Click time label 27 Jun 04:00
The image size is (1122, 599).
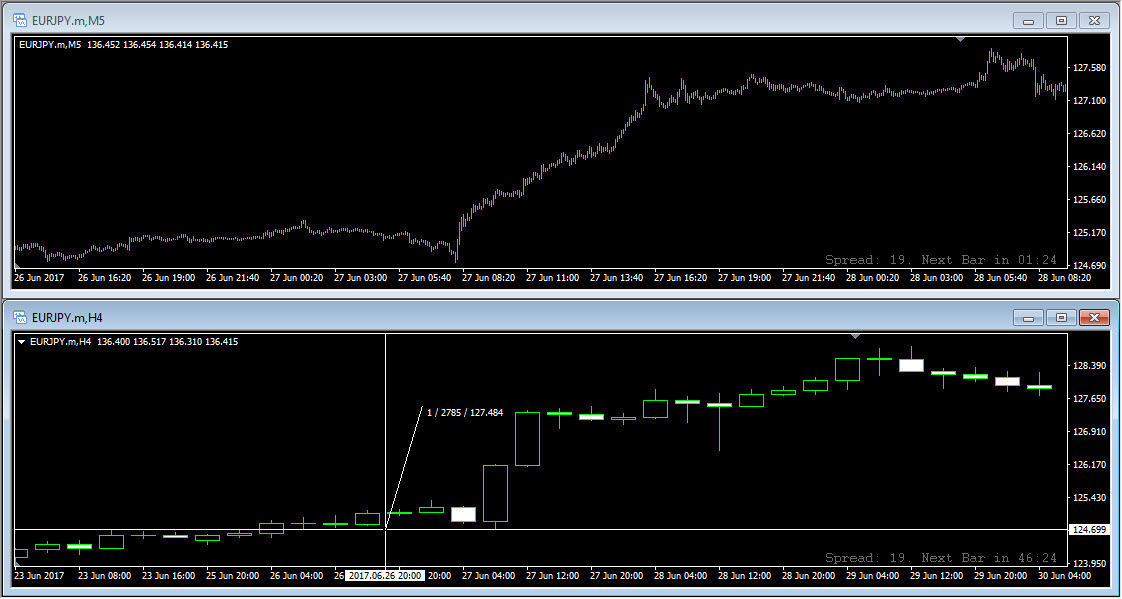click(x=489, y=575)
